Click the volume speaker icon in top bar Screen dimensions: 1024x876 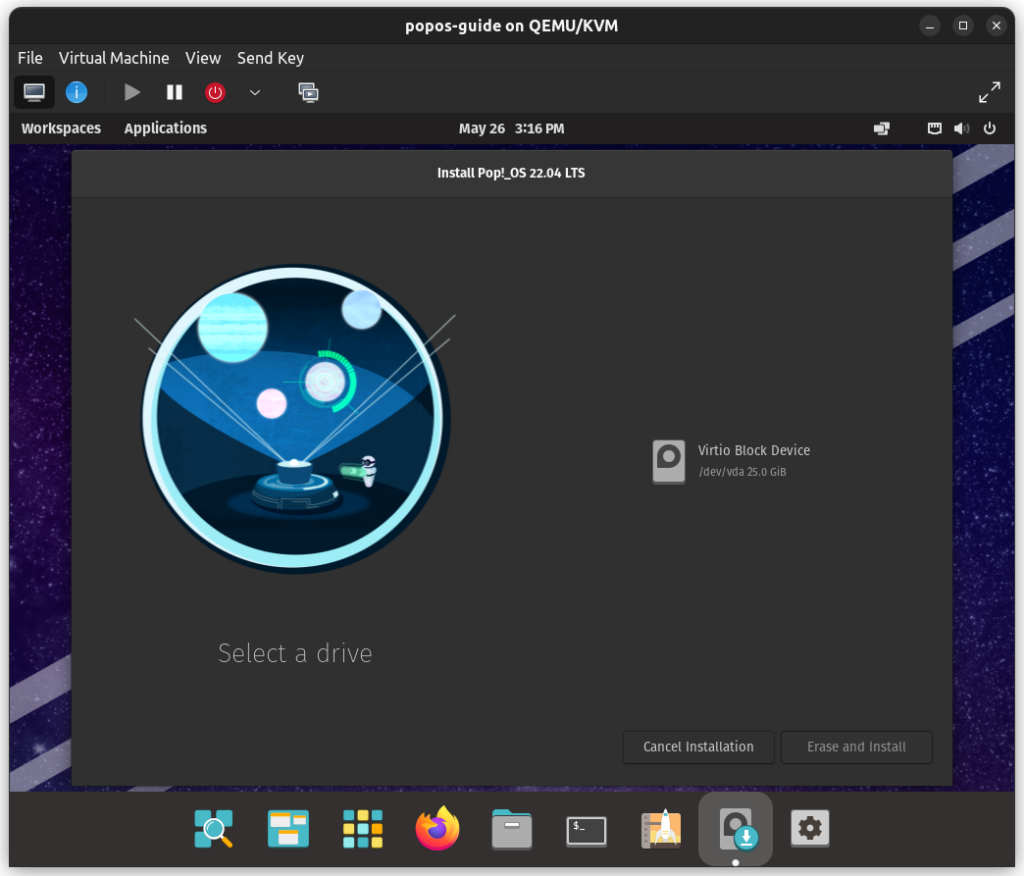pyautogui.click(x=961, y=129)
